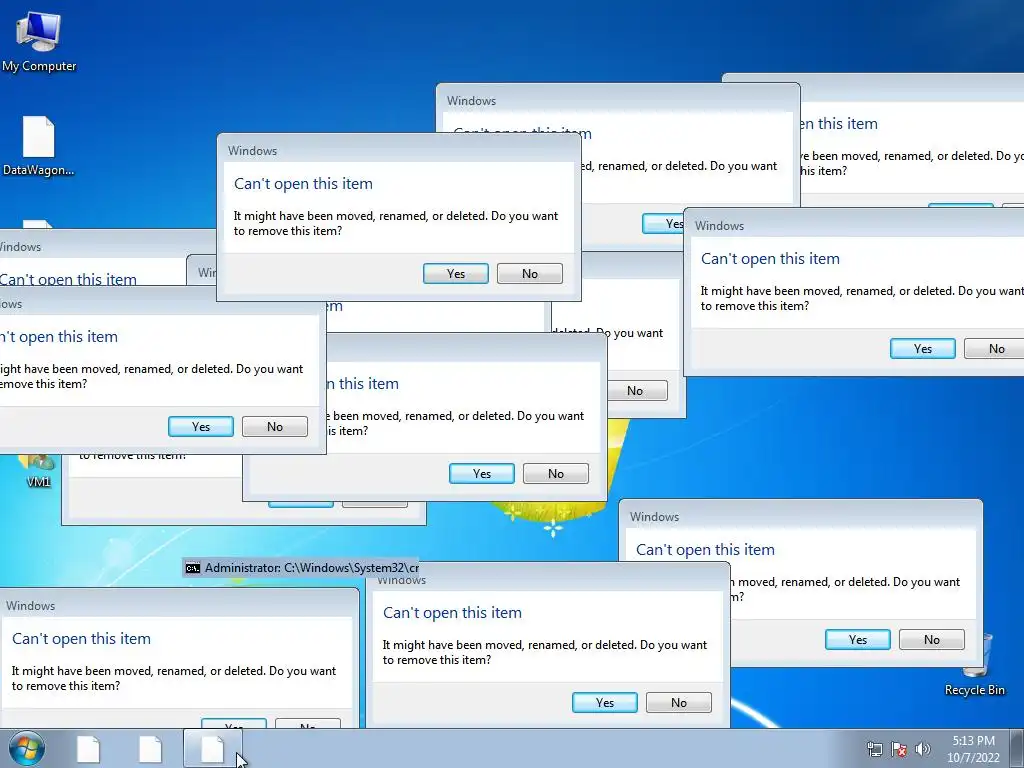Viewport: 1024px width, 768px height.
Task: Open the Action Center flag icon
Action: coord(899,750)
